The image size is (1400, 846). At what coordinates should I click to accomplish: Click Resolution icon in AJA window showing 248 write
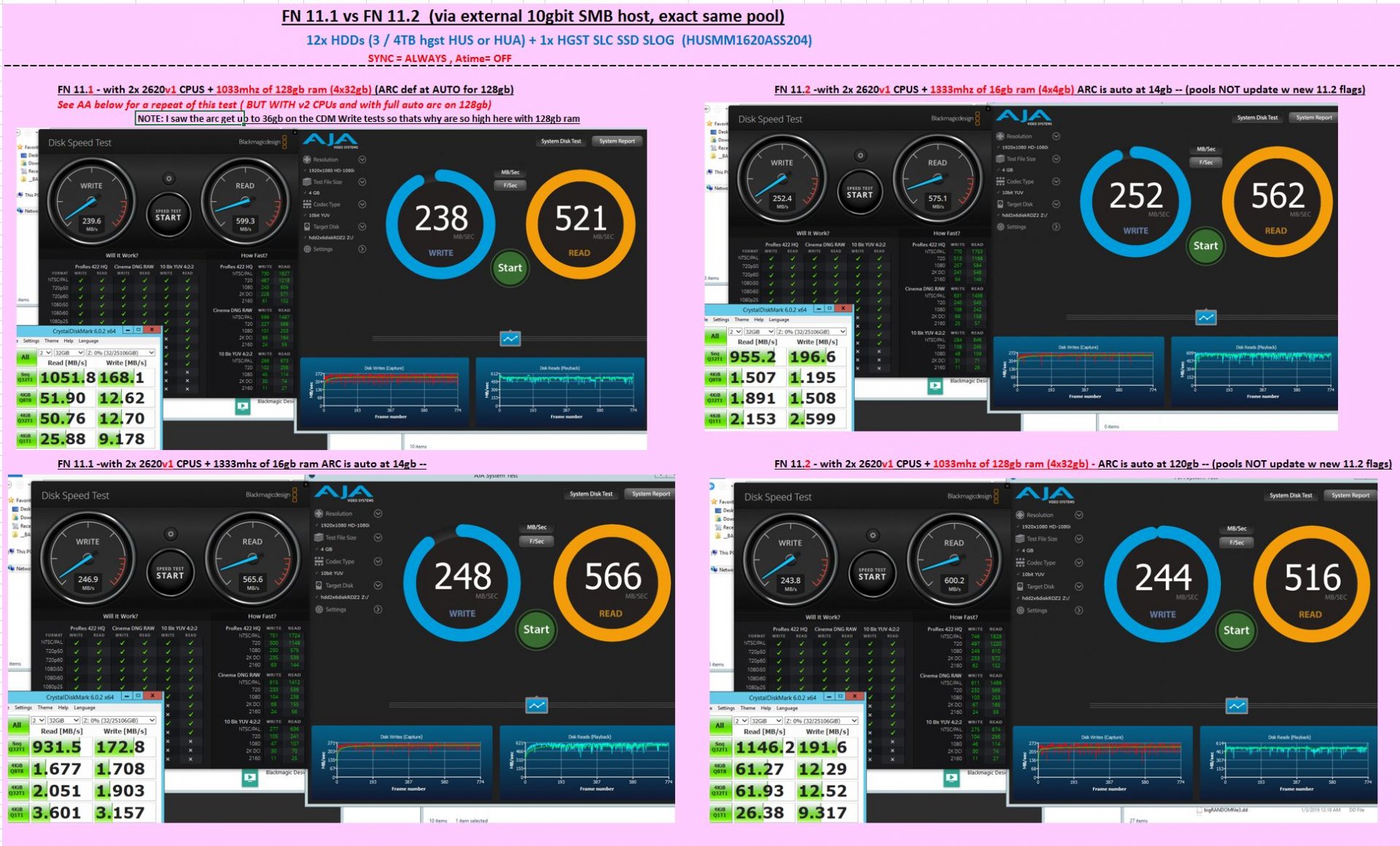(319, 513)
